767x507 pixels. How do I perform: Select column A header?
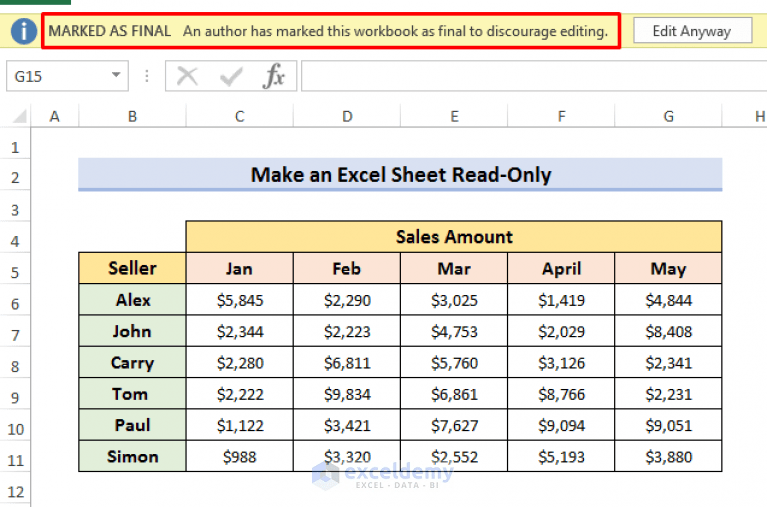point(54,116)
